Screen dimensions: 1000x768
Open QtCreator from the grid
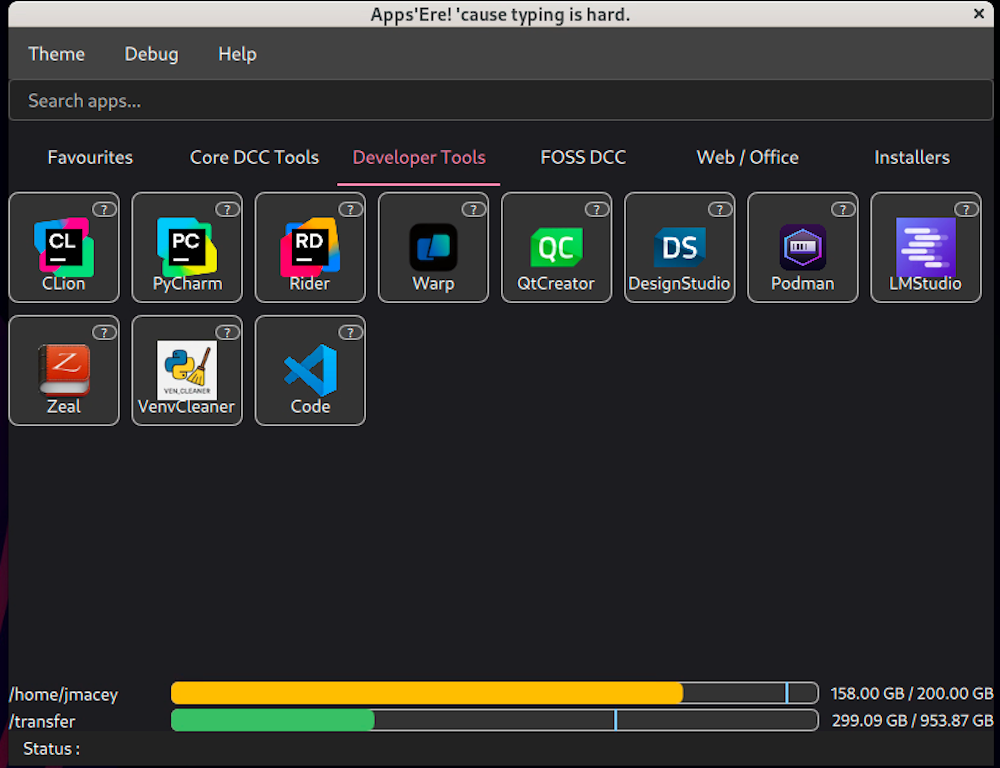[x=556, y=248]
